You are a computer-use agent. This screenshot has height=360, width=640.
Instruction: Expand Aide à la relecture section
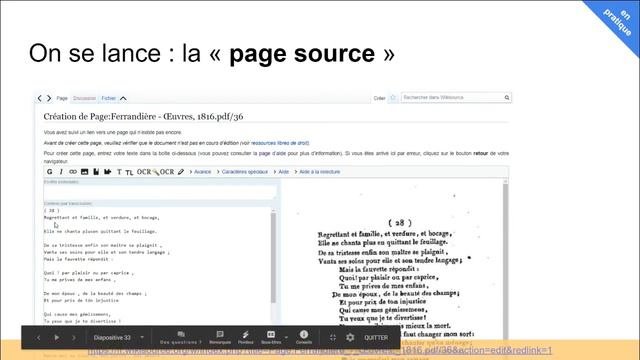pos(317,172)
